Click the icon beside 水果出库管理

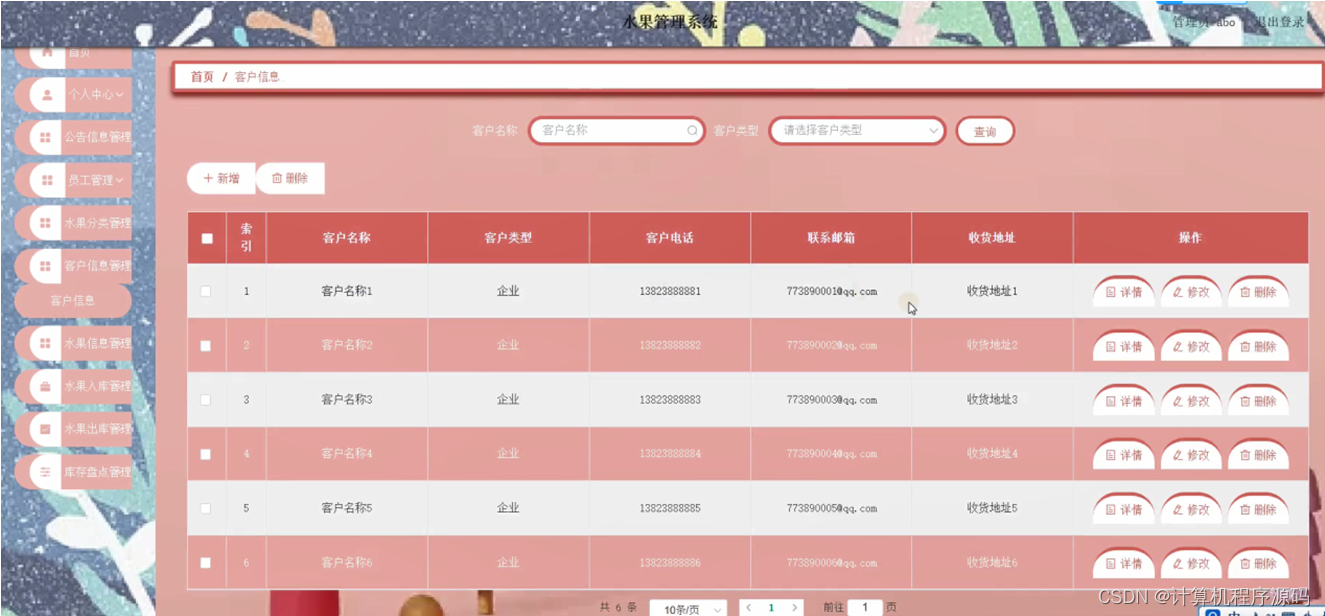(x=46, y=429)
